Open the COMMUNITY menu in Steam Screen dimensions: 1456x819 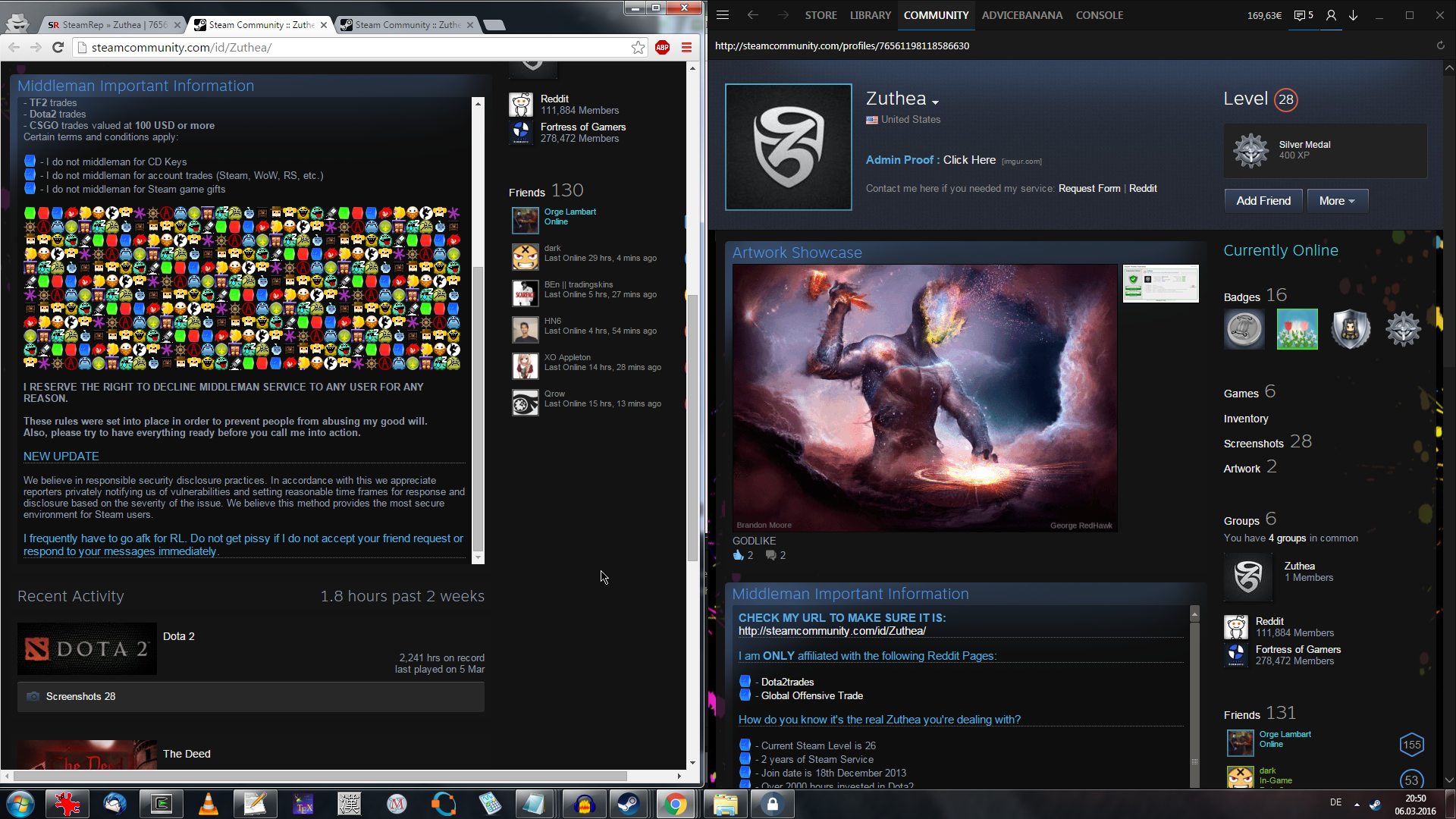click(936, 15)
